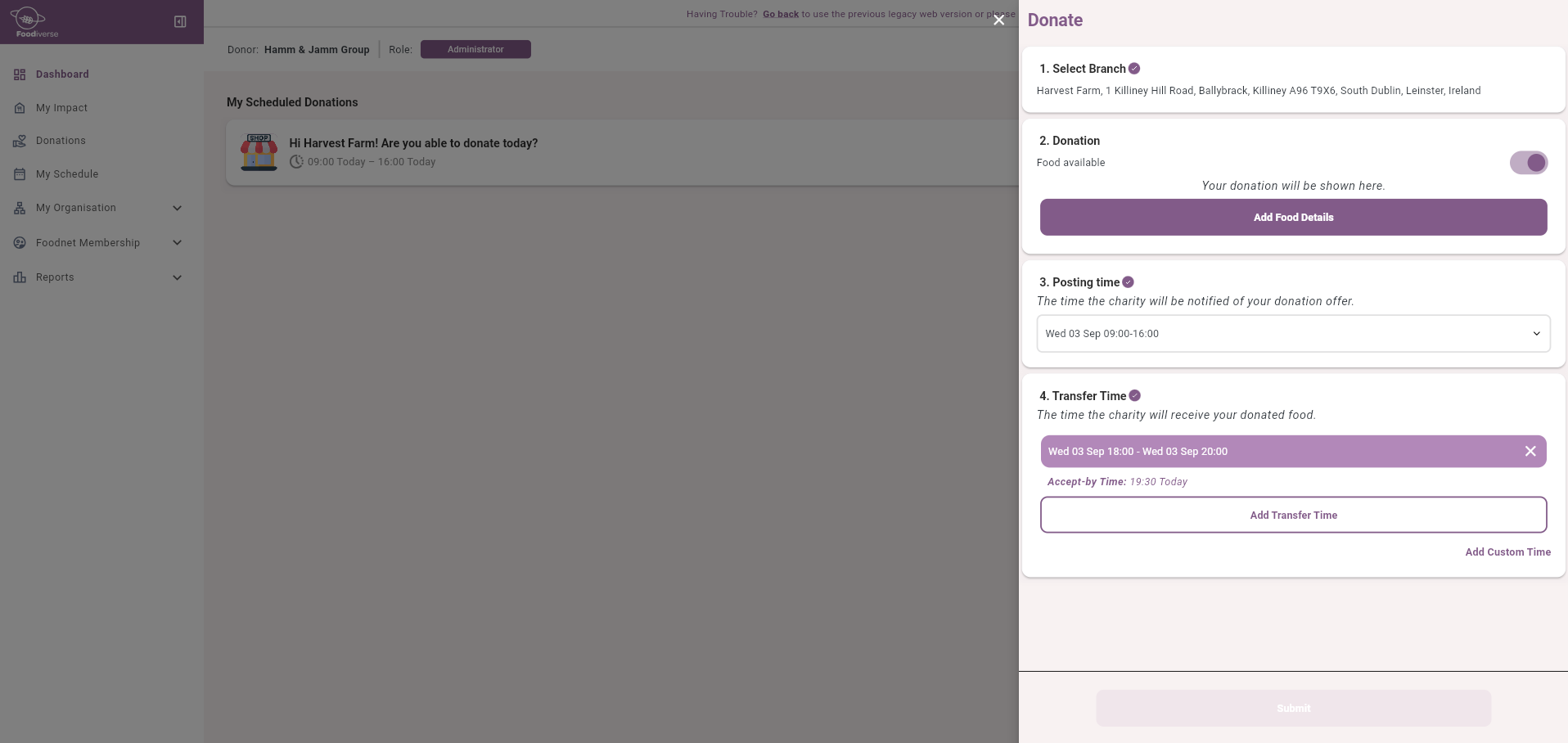Open the Posting time dropdown
Image resolution: width=1568 pixels, height=743 pixels.
click(x=1293, y=334)
